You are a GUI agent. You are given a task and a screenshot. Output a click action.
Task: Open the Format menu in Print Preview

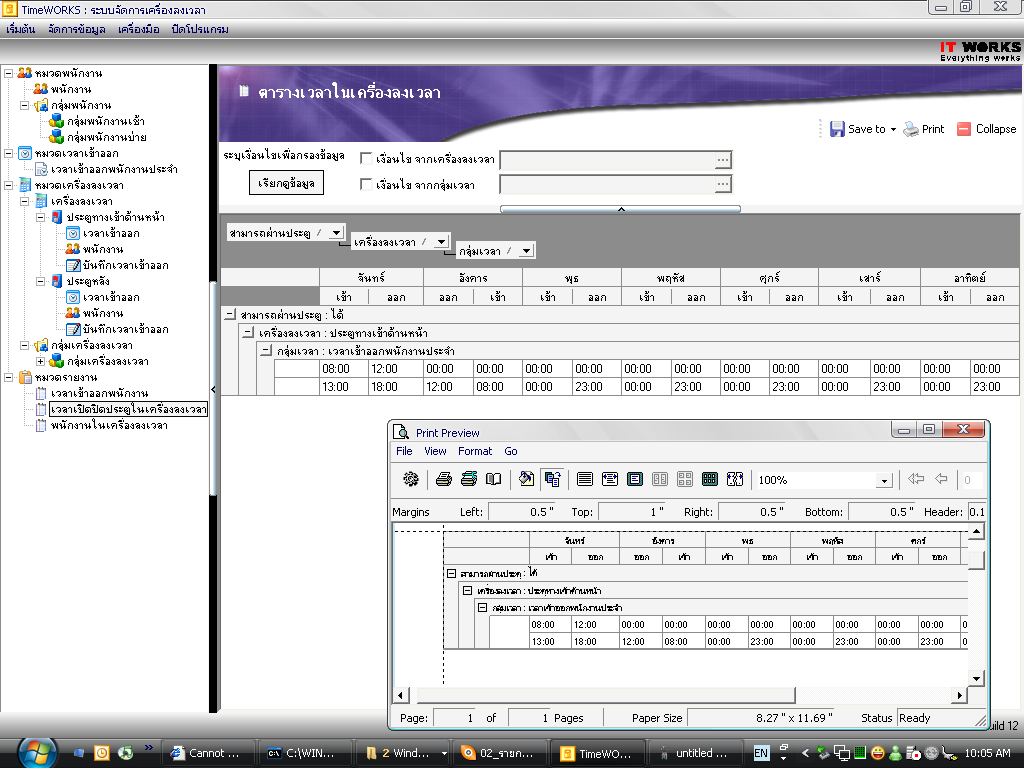click(x=475, y=451)
